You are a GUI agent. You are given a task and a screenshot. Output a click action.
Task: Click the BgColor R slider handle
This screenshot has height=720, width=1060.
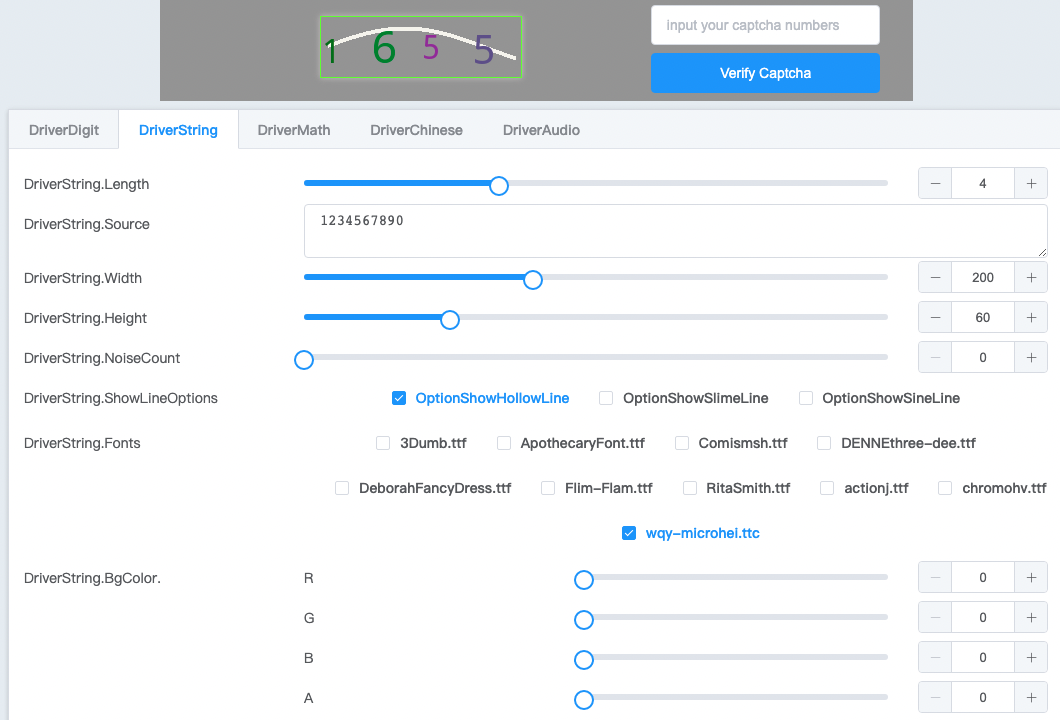[x=583, y=579]
